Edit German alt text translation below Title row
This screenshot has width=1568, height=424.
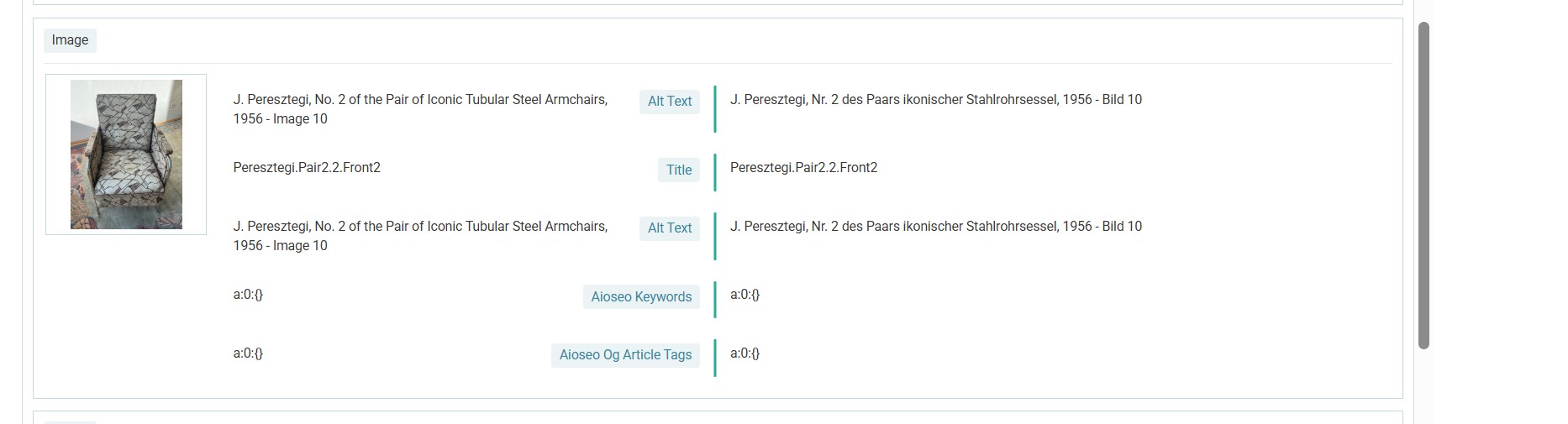[x=935, y=227]
